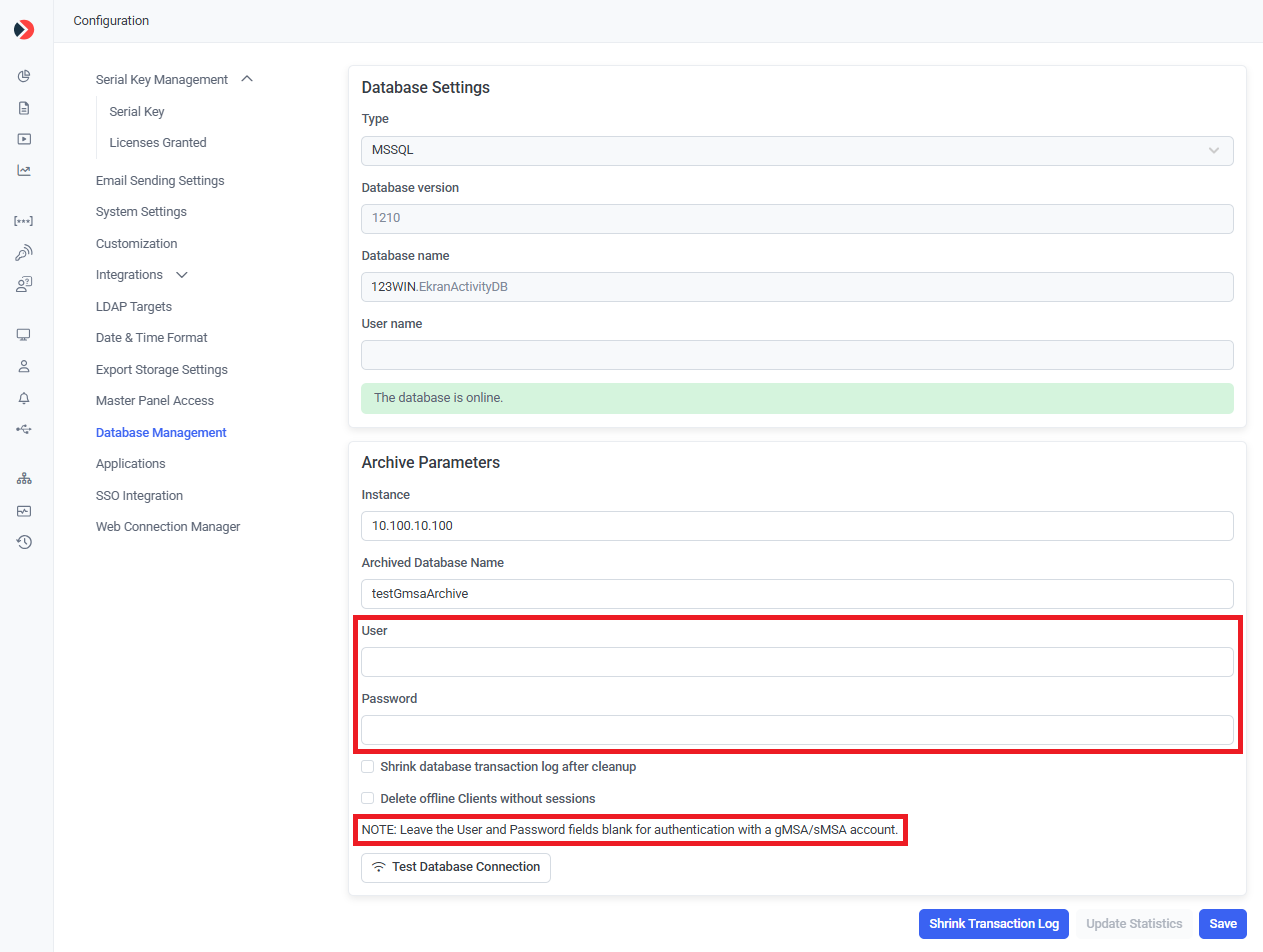Expand the Integrations menu section
The width and height of the screenshot is (1263, 952).
181,275
